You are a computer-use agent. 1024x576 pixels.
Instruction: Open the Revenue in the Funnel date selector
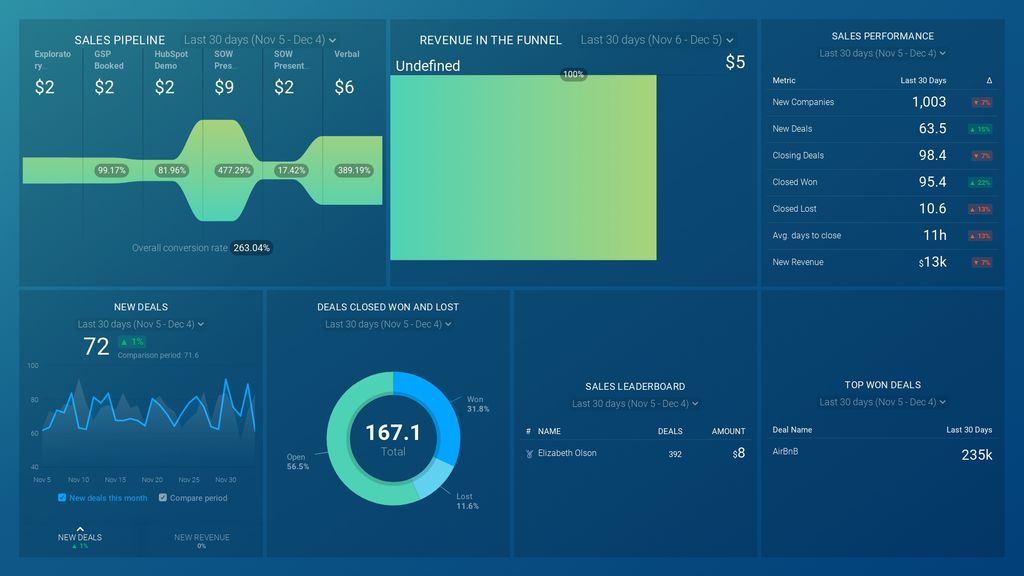pyautogui.click(x=655, y=40)
